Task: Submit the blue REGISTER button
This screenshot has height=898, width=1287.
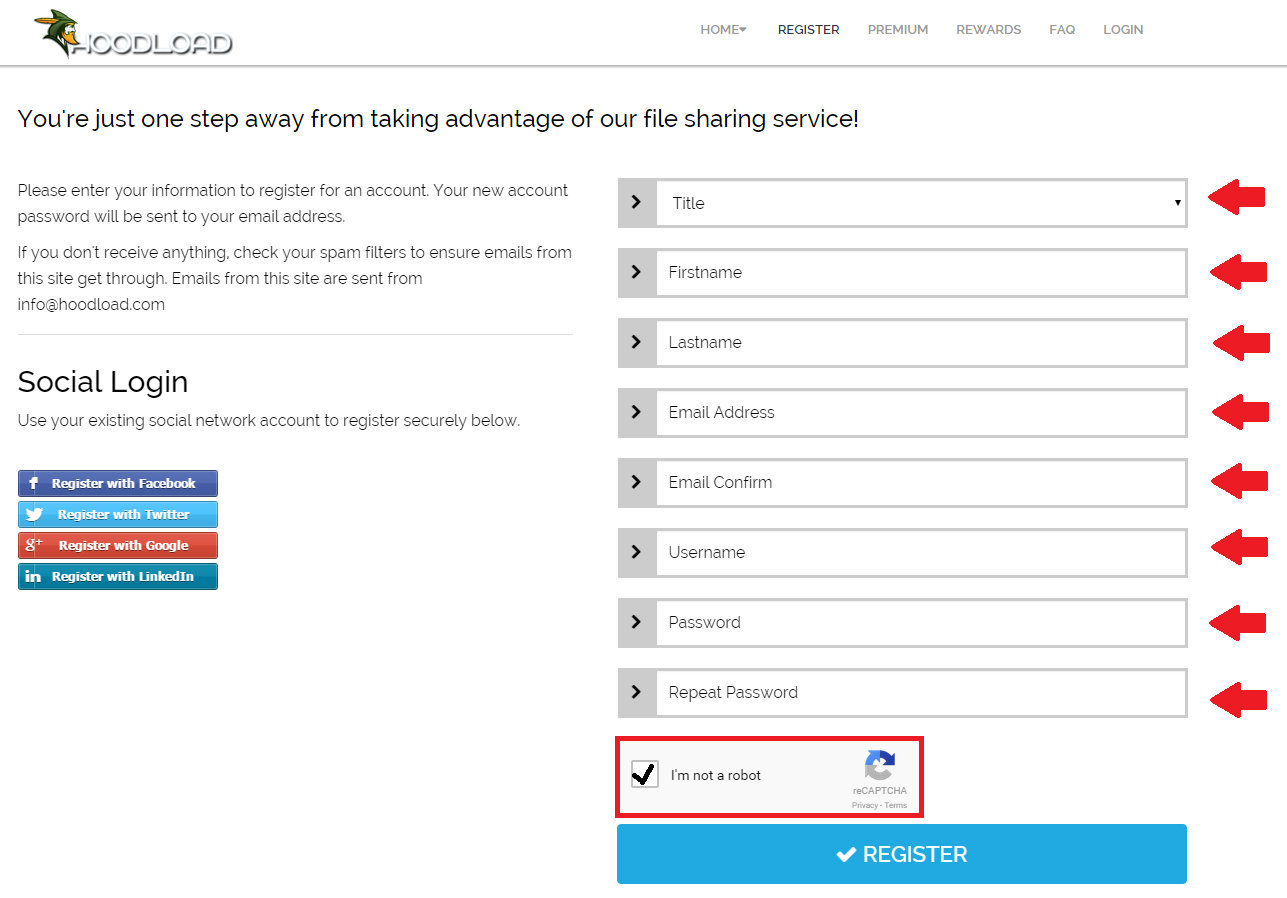Action: click(x=902, y=854)
